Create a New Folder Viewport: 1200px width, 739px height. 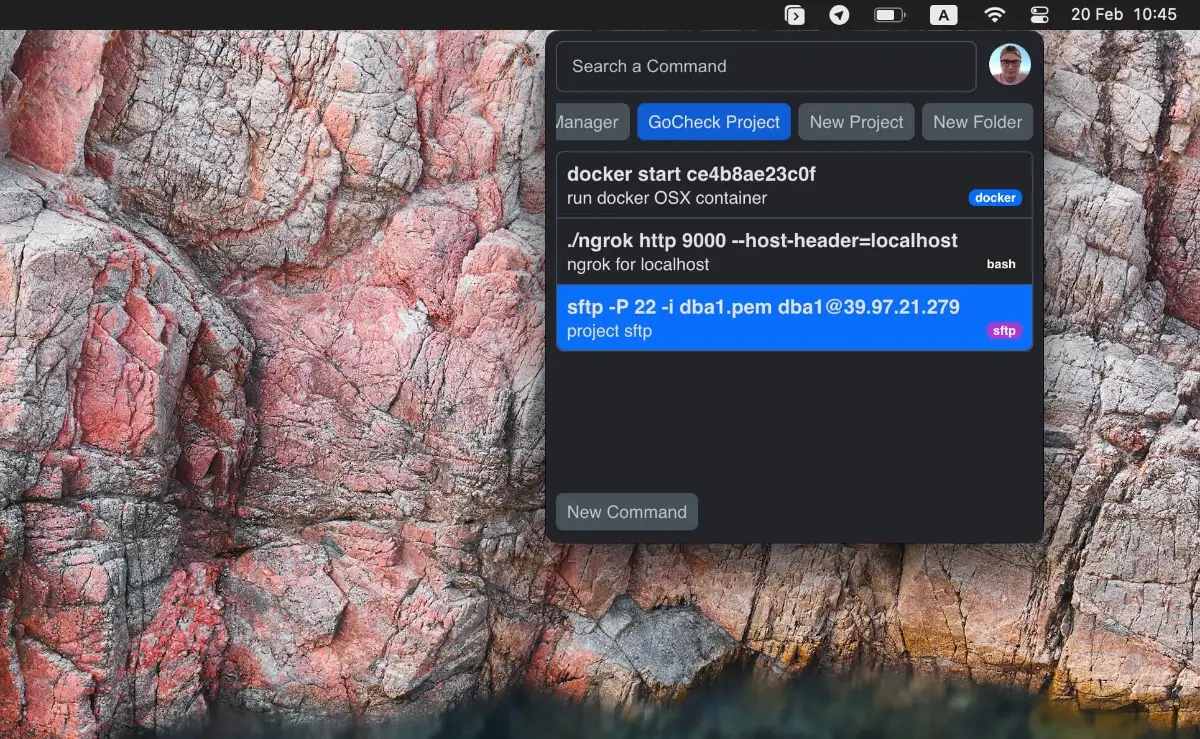977,121
